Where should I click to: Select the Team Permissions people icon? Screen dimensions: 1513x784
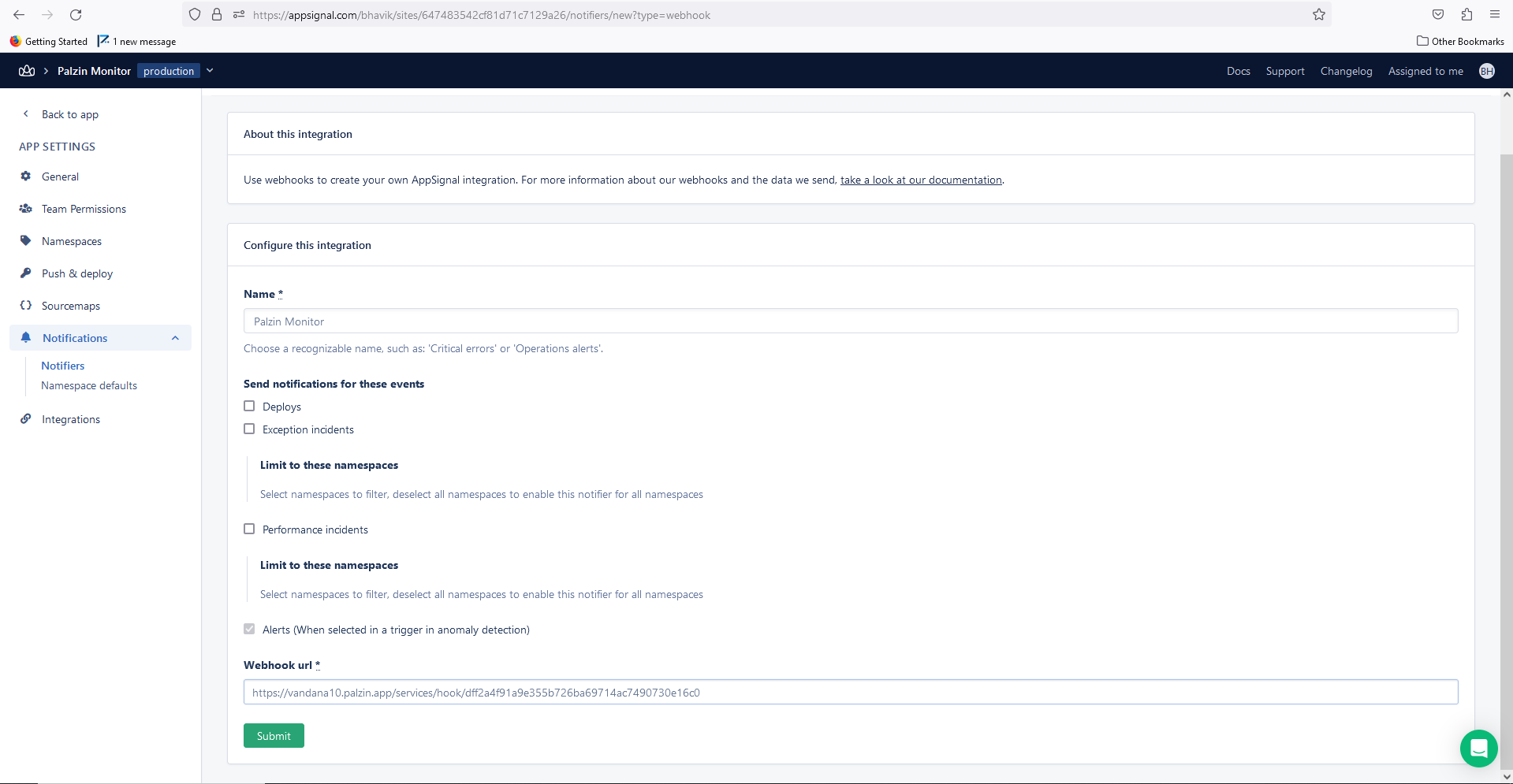tap(26, 209)
